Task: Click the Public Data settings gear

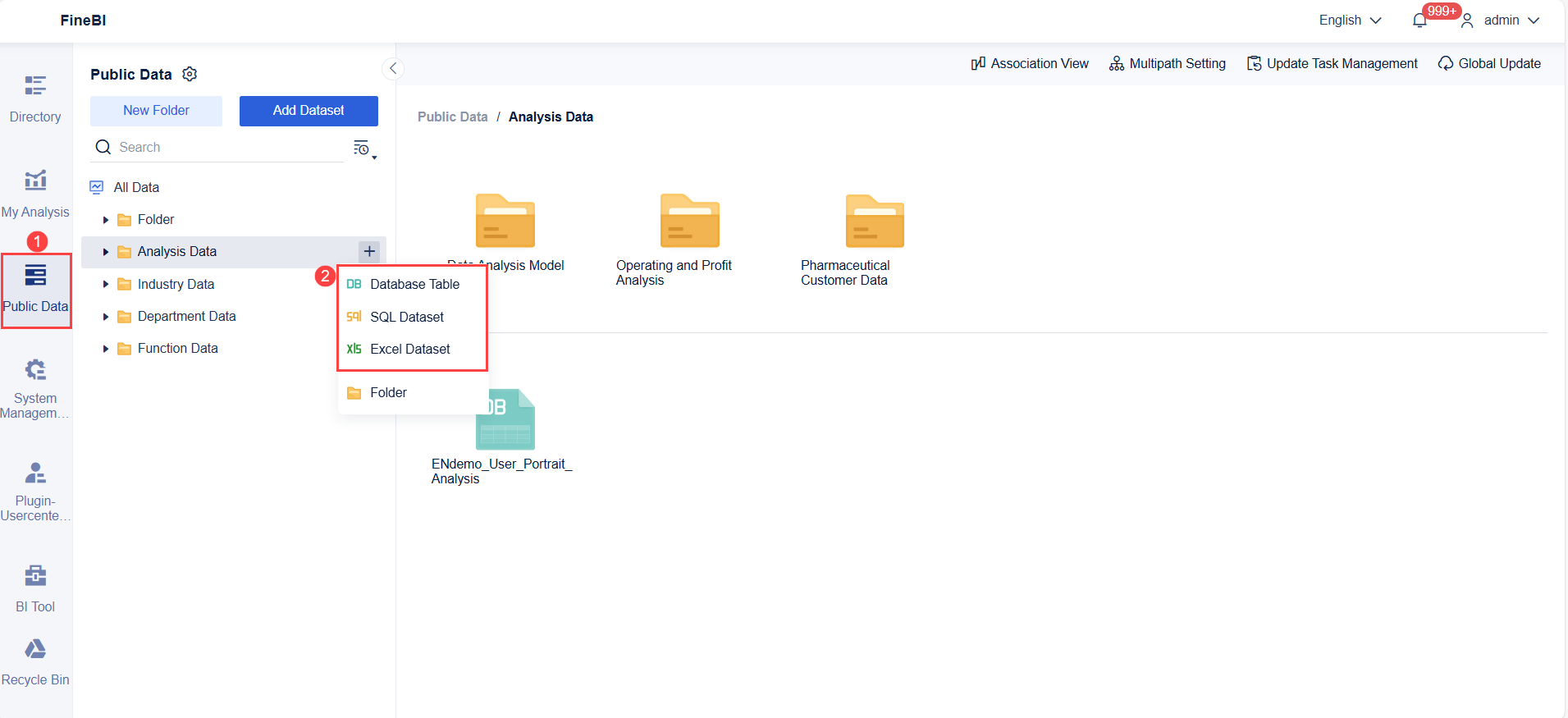Action: 190,74
